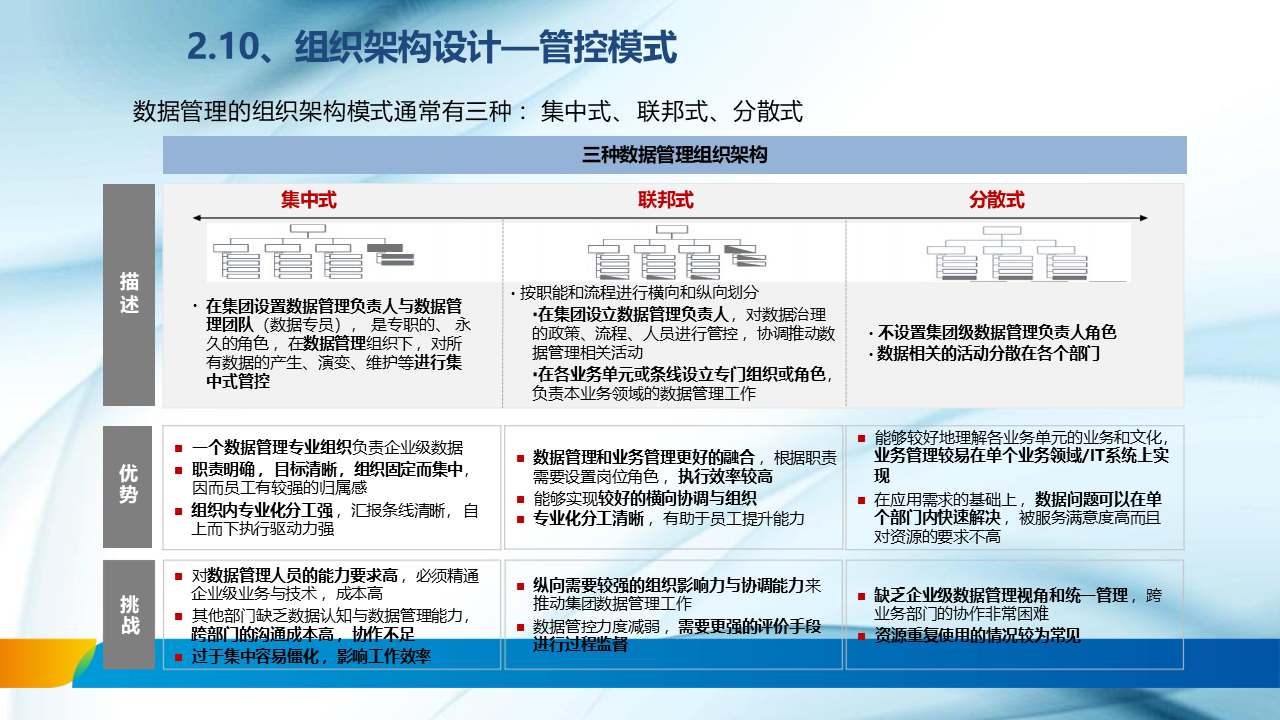Screen dimensions: 1280x720
Task: Click bullet 能够实现较好的横向协调与组织
Action: pyautogui.click(x=637, y=498)
